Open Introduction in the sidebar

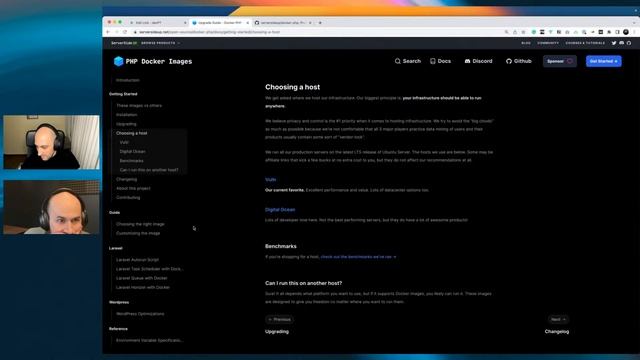[128, 80]
